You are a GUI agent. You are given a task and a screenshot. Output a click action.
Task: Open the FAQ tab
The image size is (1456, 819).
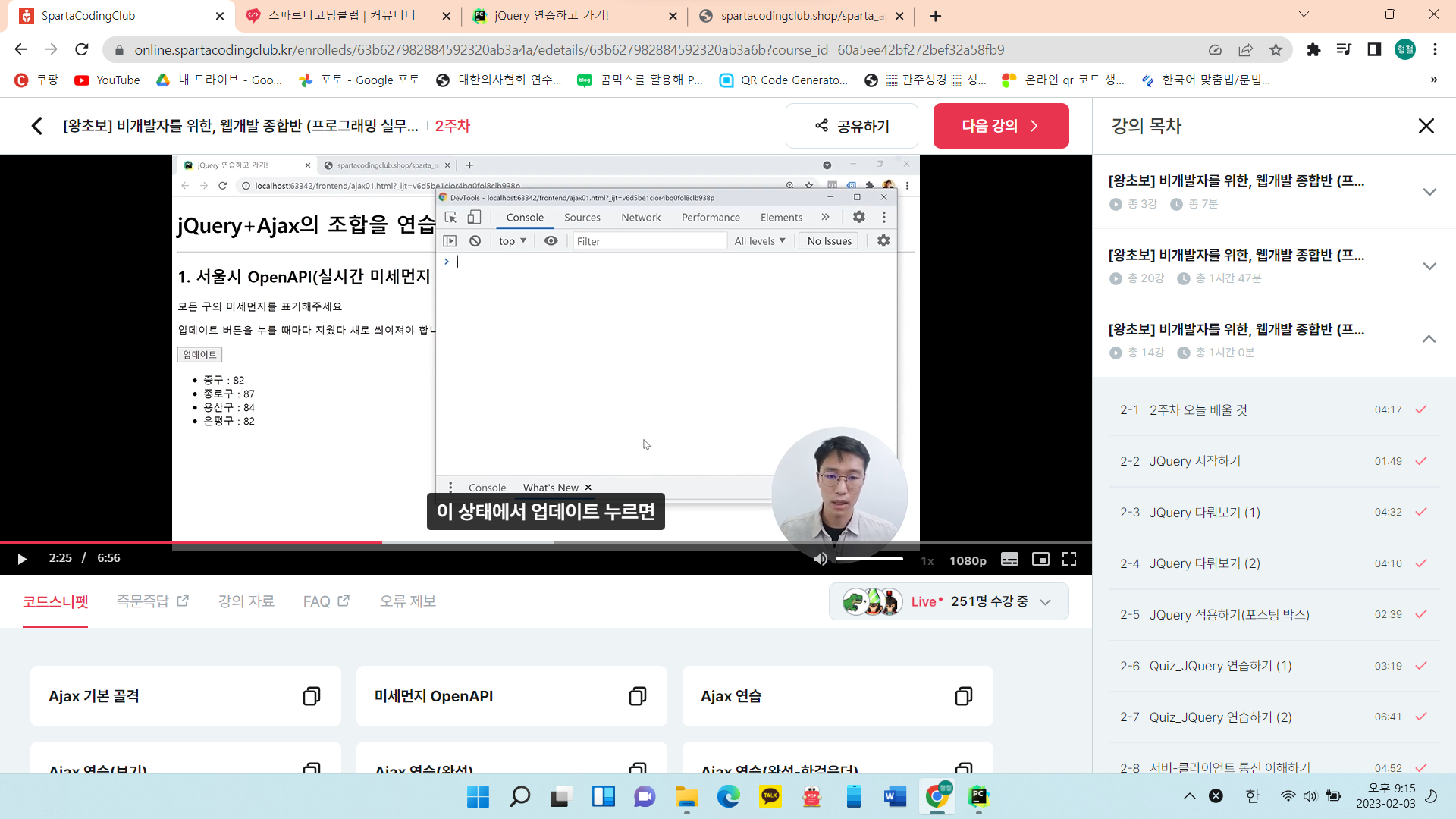(326, 601)
